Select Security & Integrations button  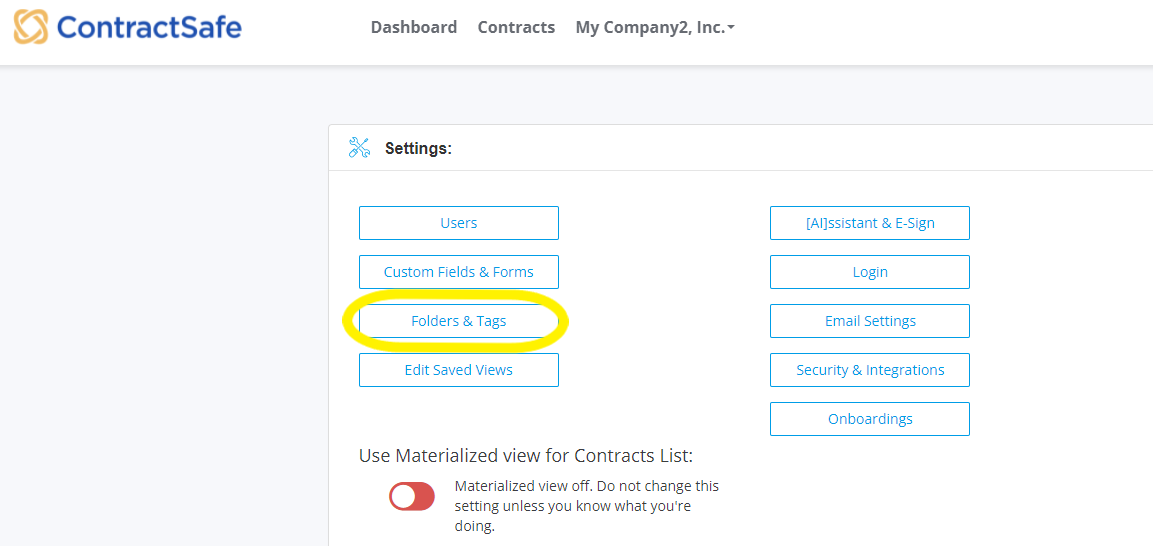click(870, 370)
